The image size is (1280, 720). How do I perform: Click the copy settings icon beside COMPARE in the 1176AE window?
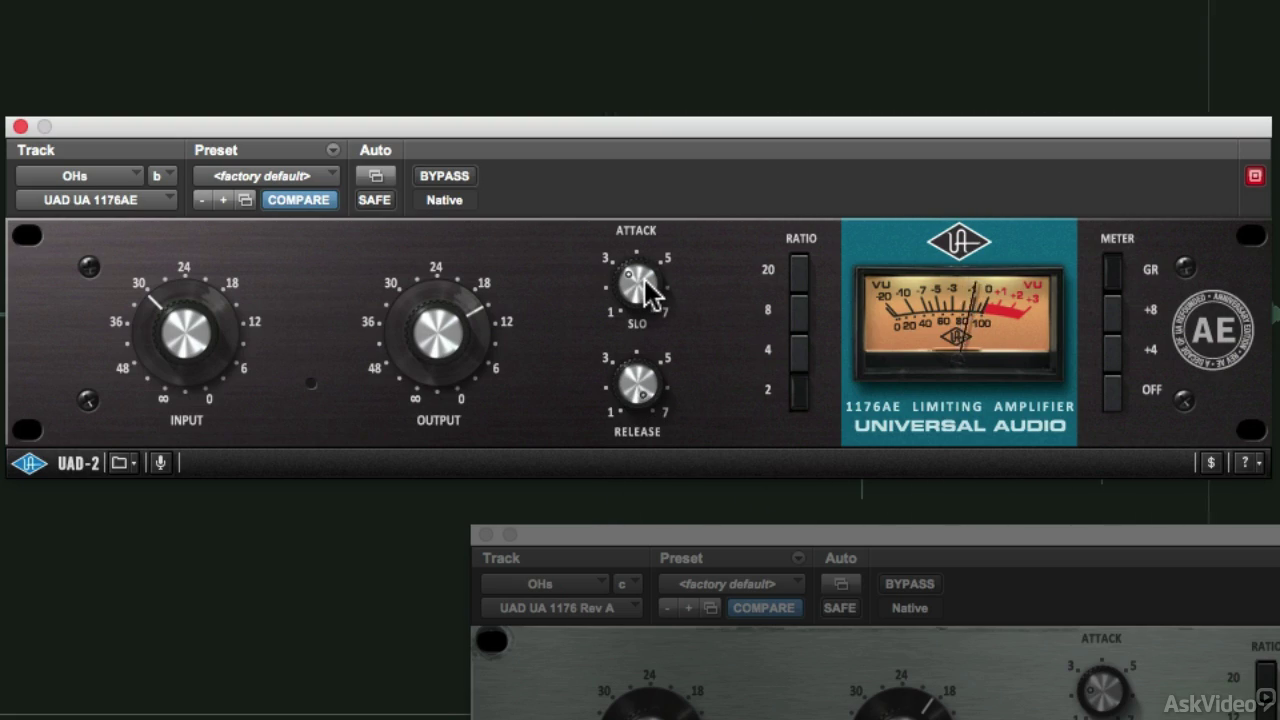point(245,200)
